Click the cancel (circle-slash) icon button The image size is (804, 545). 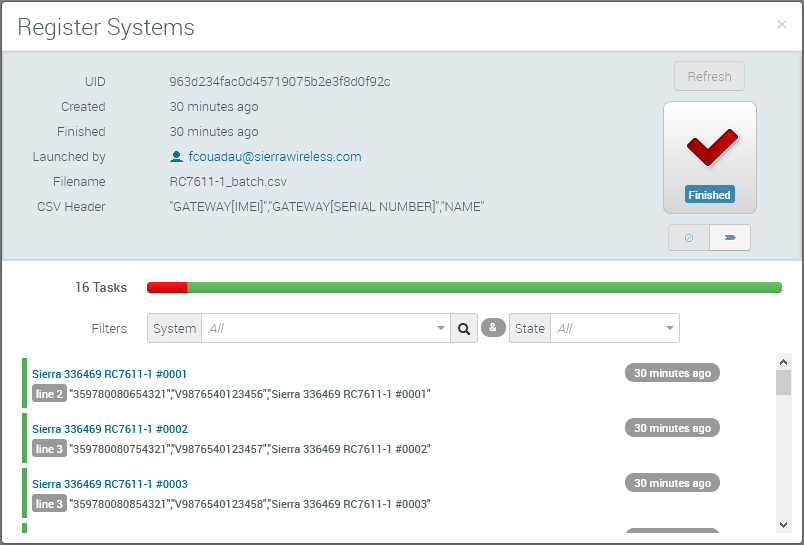tap(689, 238)
